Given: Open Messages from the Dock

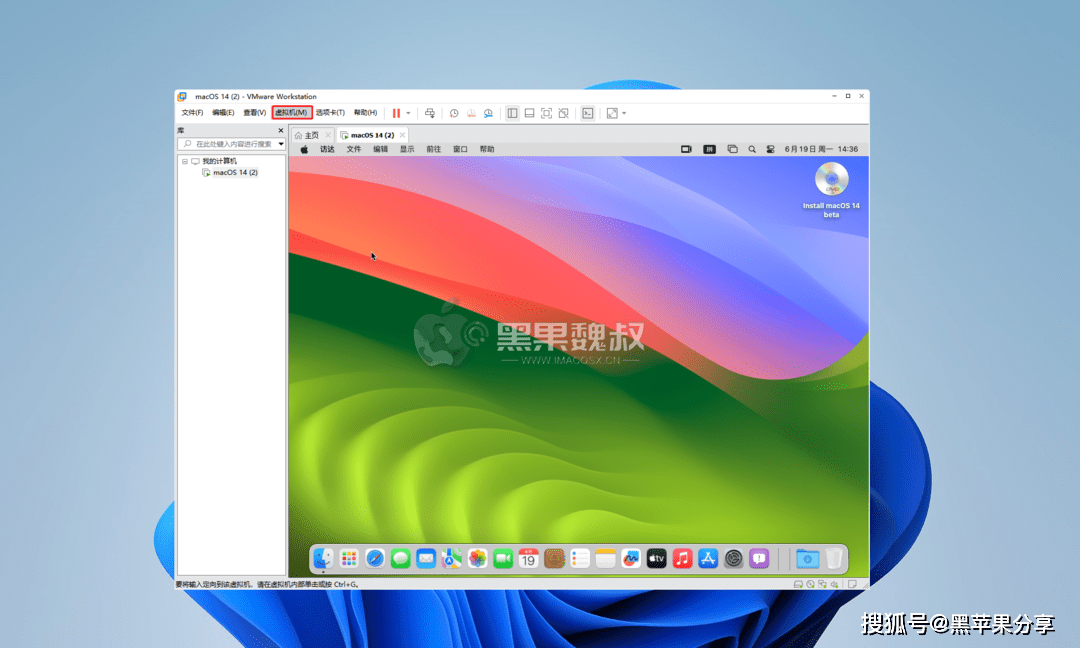Looking at the screenshot, I should (x=400, y=558).
